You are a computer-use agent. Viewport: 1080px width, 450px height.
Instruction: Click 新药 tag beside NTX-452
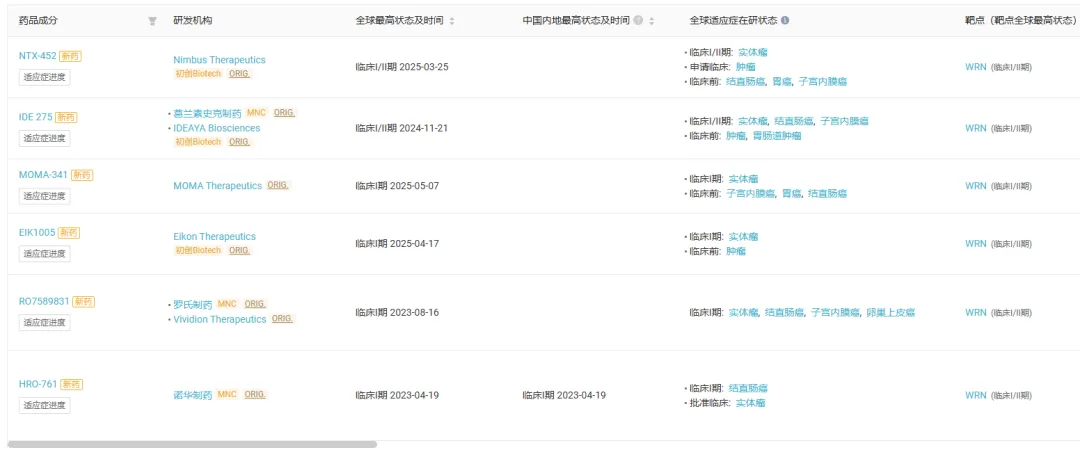coord(70,56)
